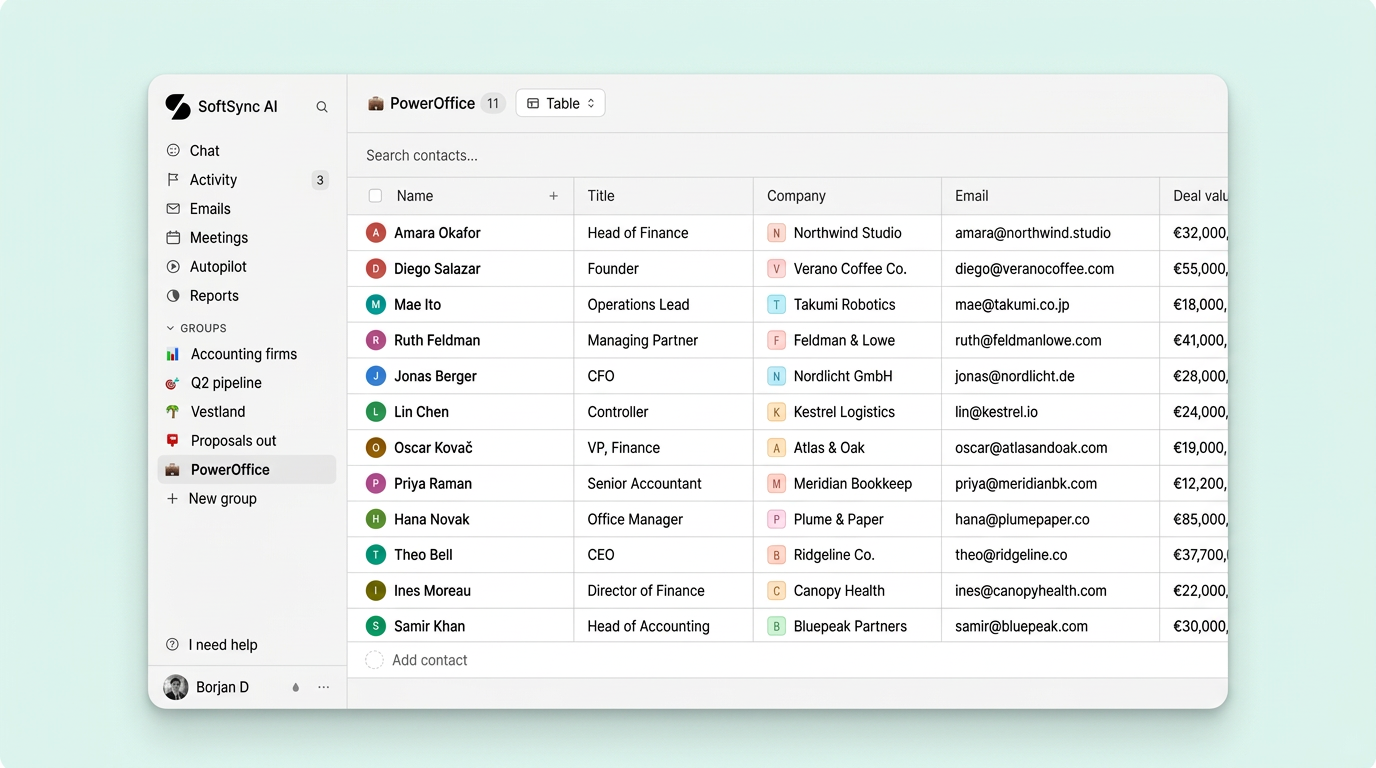The height and width of the screenshot is (768, 1376).
Task: Click Ruth Feldman's Managing Partner title
Action: pos(642,341)
